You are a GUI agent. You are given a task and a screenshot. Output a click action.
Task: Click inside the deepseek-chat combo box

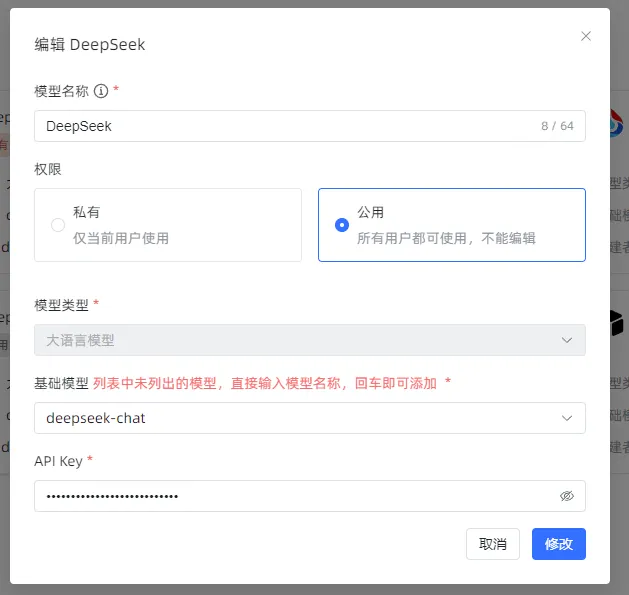[310, 418]
